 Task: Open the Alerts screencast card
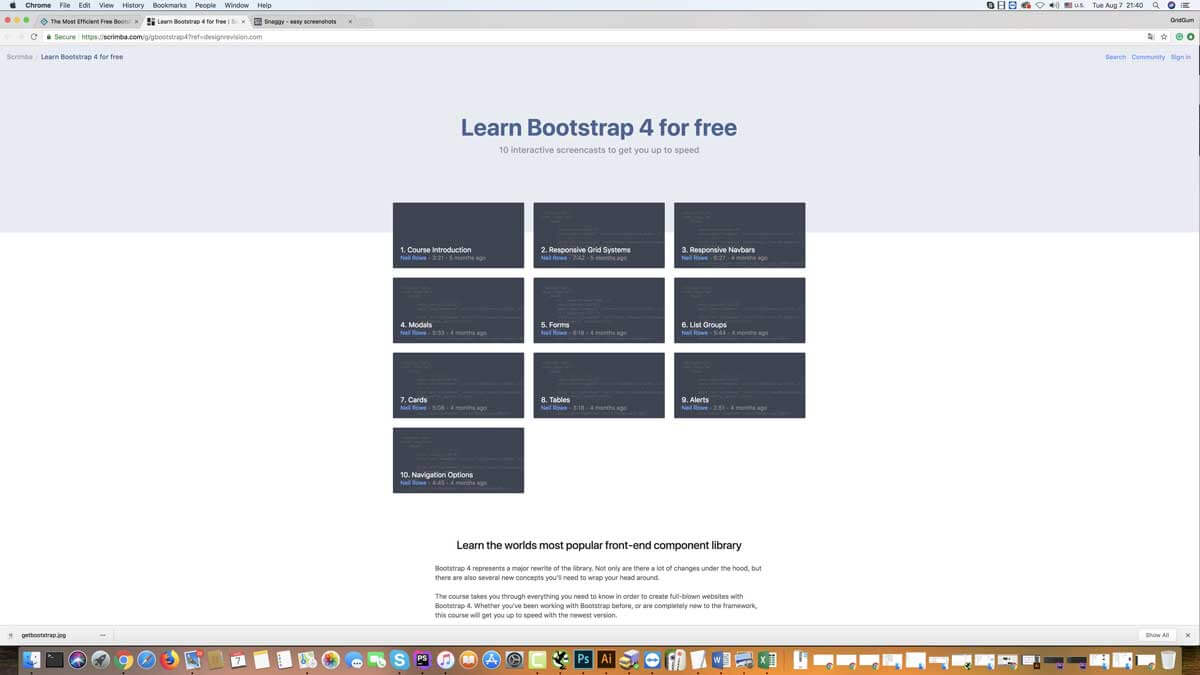point(740,385)
